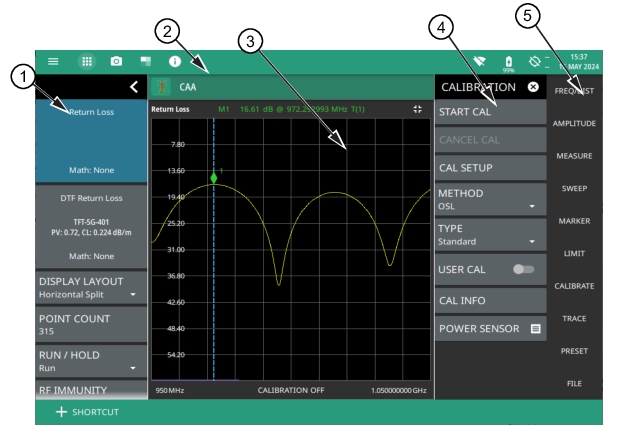Select the green M1 marker on trace
This screenshot has width=633, height=433.
point(213,177)
